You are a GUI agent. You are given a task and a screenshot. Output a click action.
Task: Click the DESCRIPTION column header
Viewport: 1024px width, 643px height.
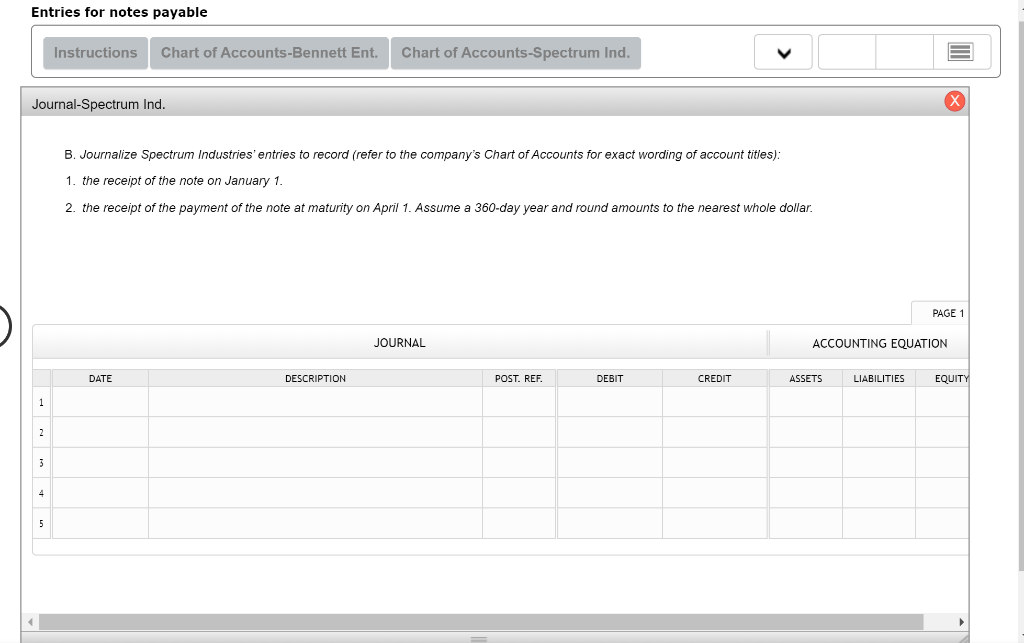(x=315, y=379)
